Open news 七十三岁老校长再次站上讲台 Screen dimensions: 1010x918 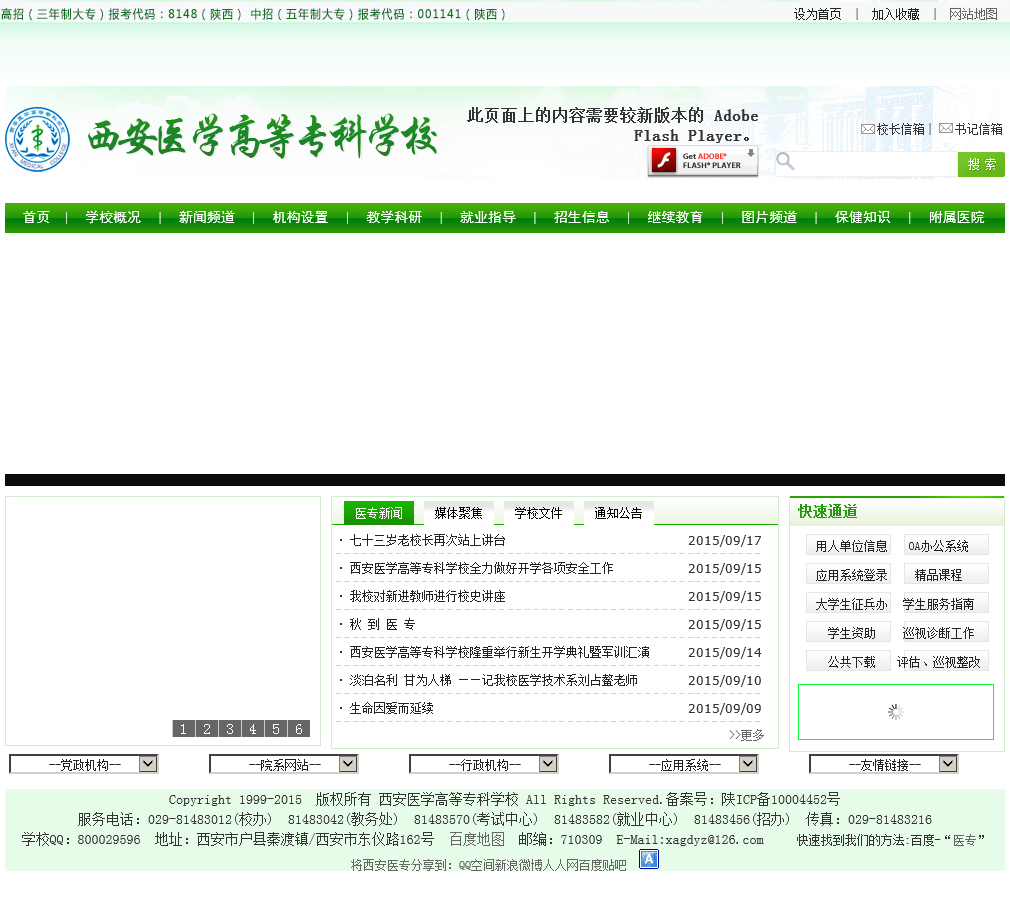pyautogui.click(x=428, y=540)
